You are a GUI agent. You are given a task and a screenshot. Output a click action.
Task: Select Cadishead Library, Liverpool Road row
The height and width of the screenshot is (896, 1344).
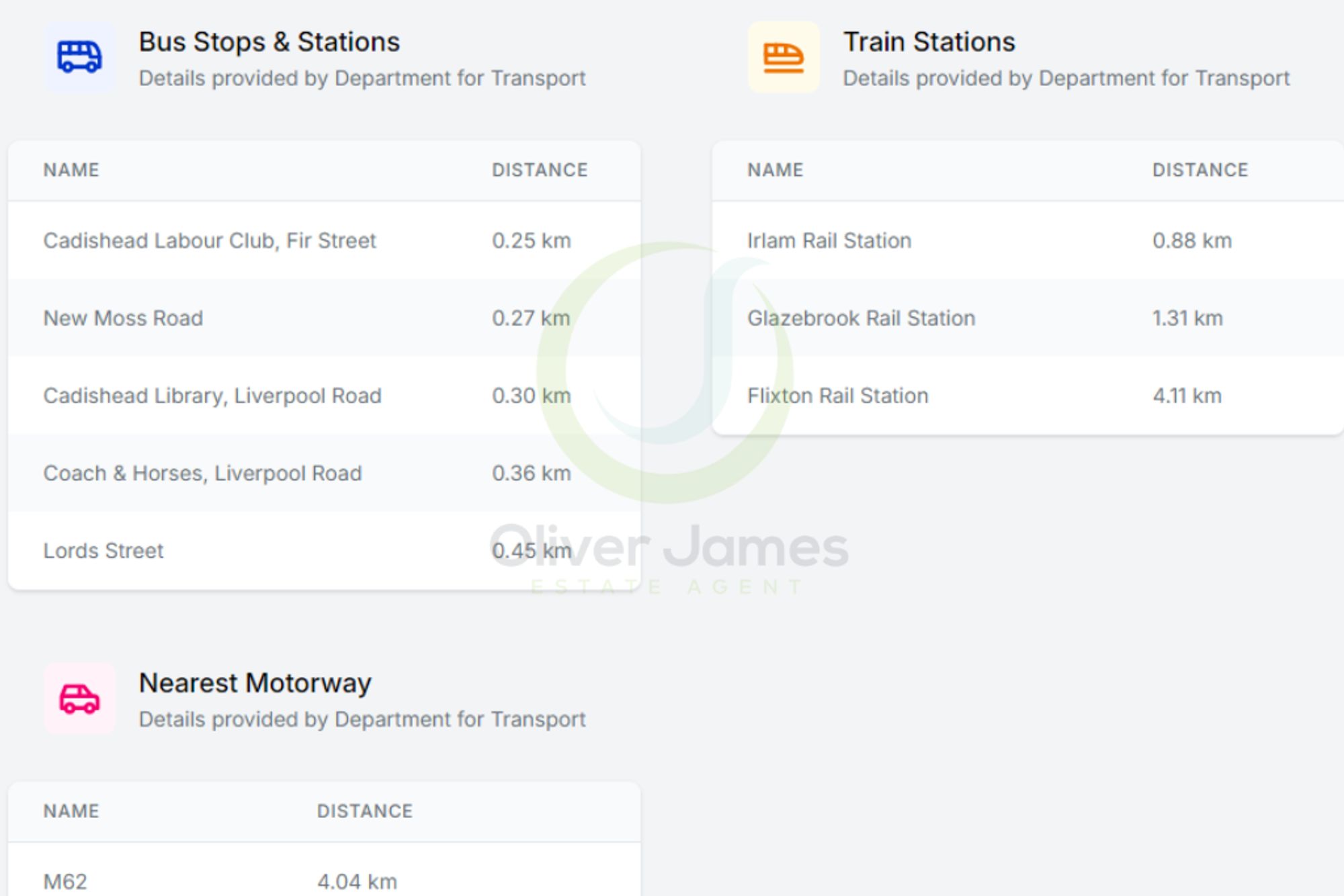(212, 396)
